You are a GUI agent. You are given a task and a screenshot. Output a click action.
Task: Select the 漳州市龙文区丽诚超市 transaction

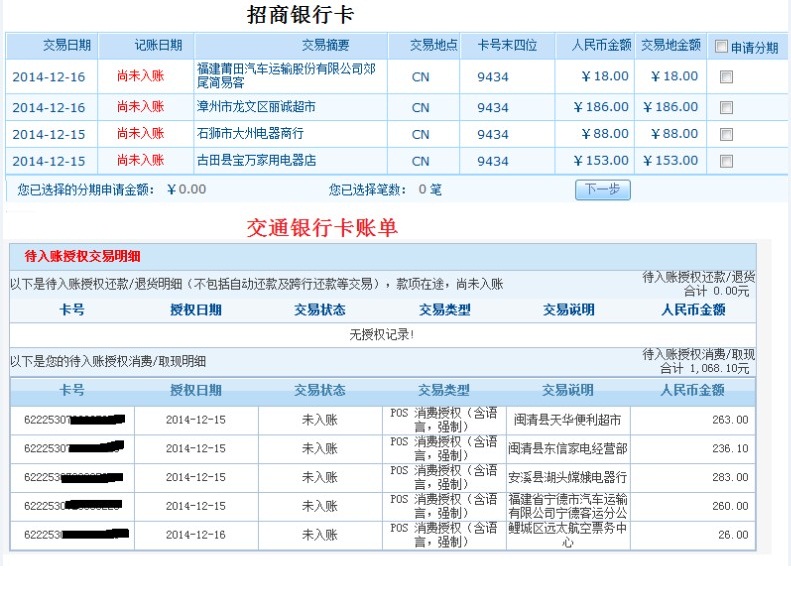coord(256,107)
